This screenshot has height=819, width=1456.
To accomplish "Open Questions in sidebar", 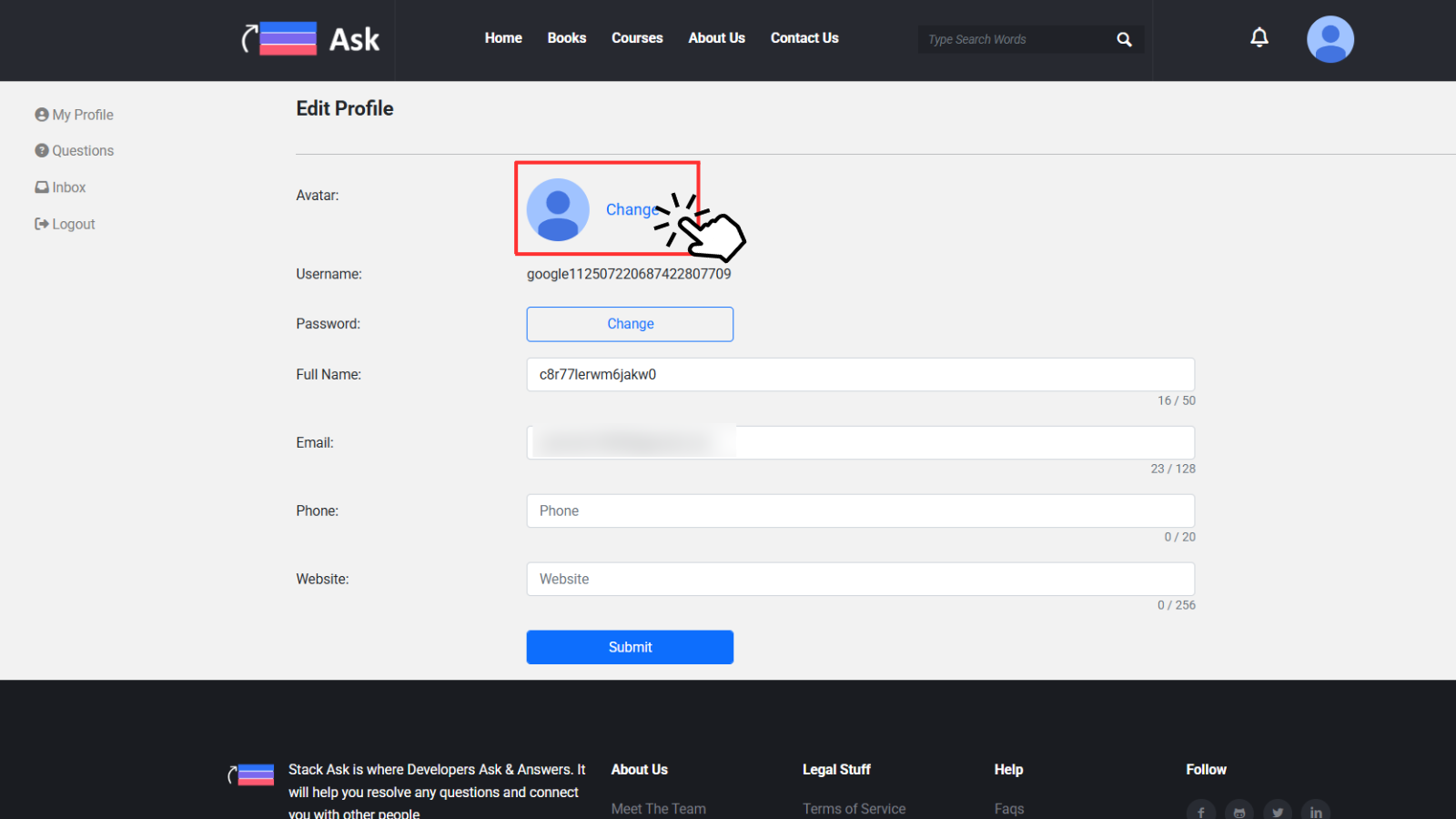I will 75,151.
